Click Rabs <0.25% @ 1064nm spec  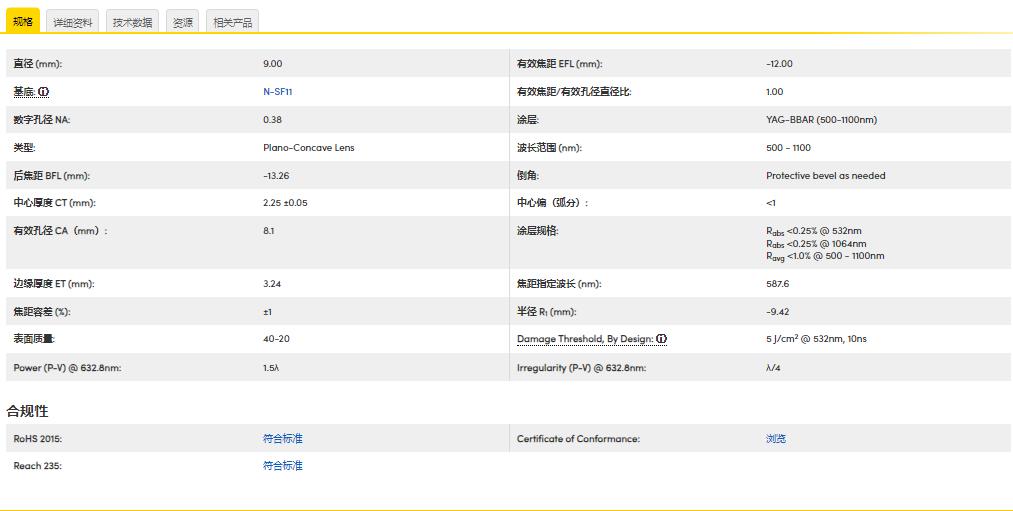(816, 244)
